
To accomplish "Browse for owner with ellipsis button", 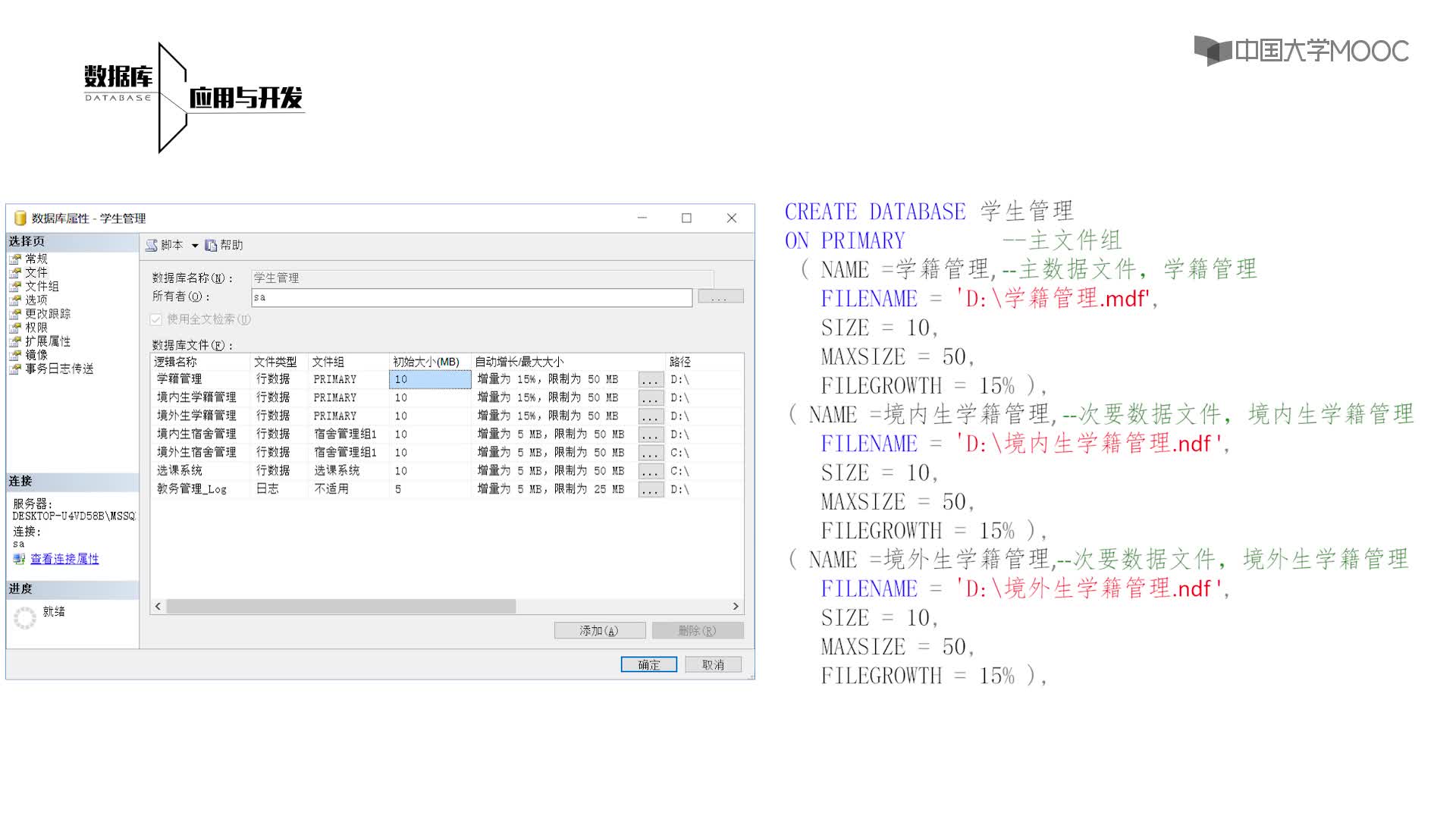I will (x=720, y=297).
